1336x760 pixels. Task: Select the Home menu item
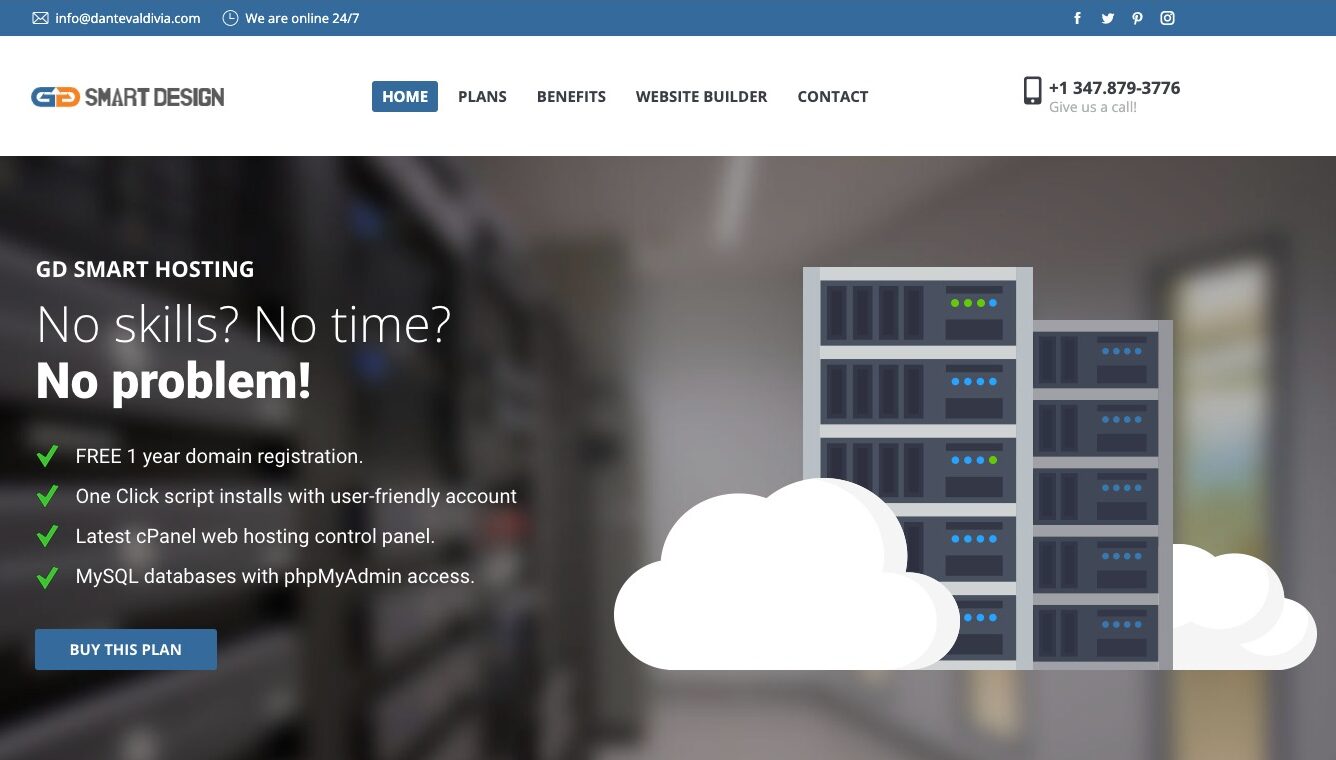click(405, 96)
